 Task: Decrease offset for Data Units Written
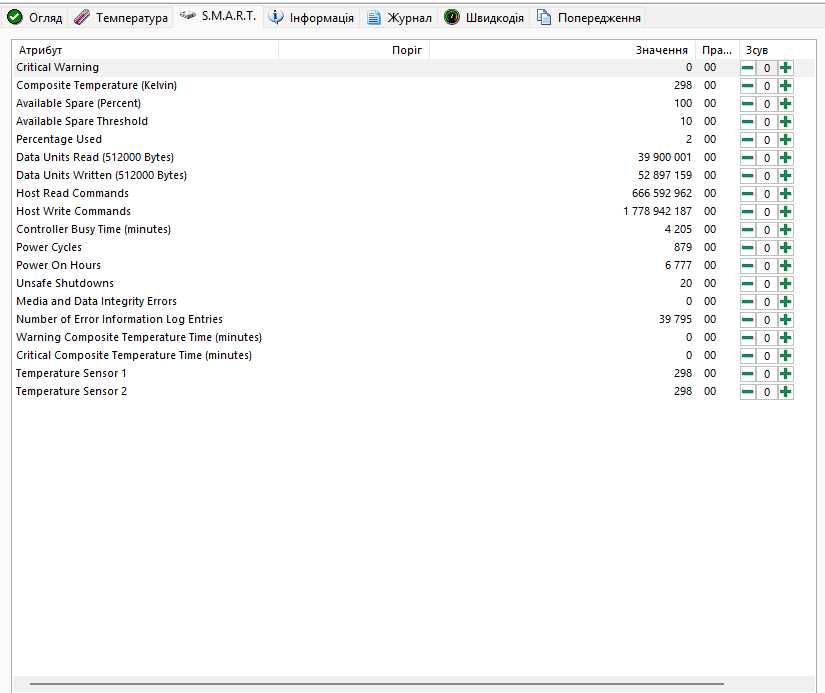[x=748, y=176]
